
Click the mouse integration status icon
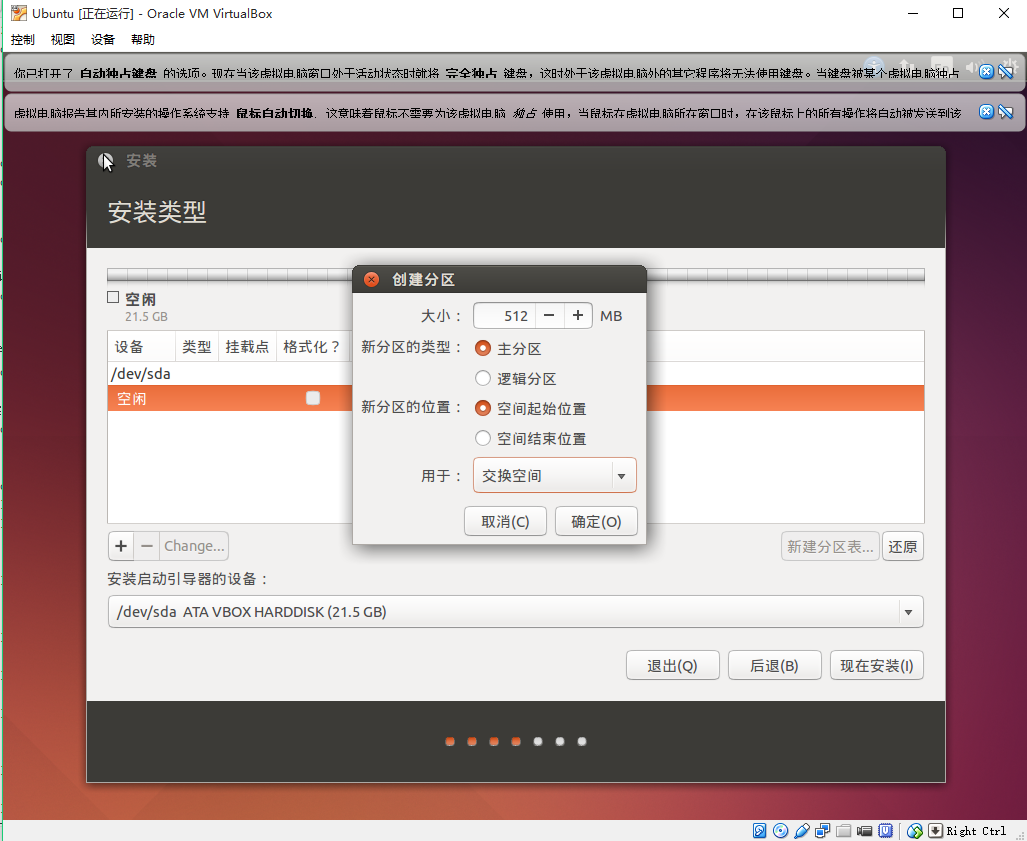pos(915,831)
